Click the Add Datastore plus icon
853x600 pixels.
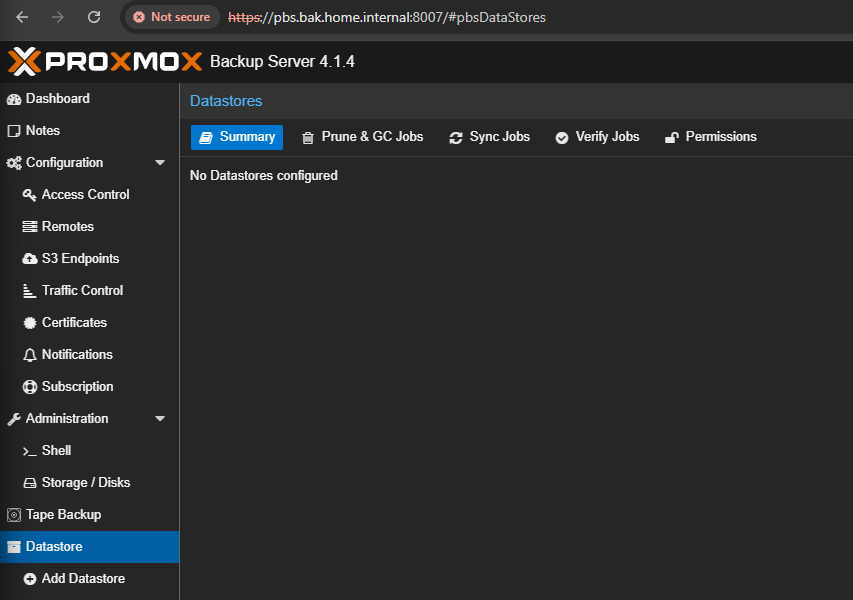point(29,579)
